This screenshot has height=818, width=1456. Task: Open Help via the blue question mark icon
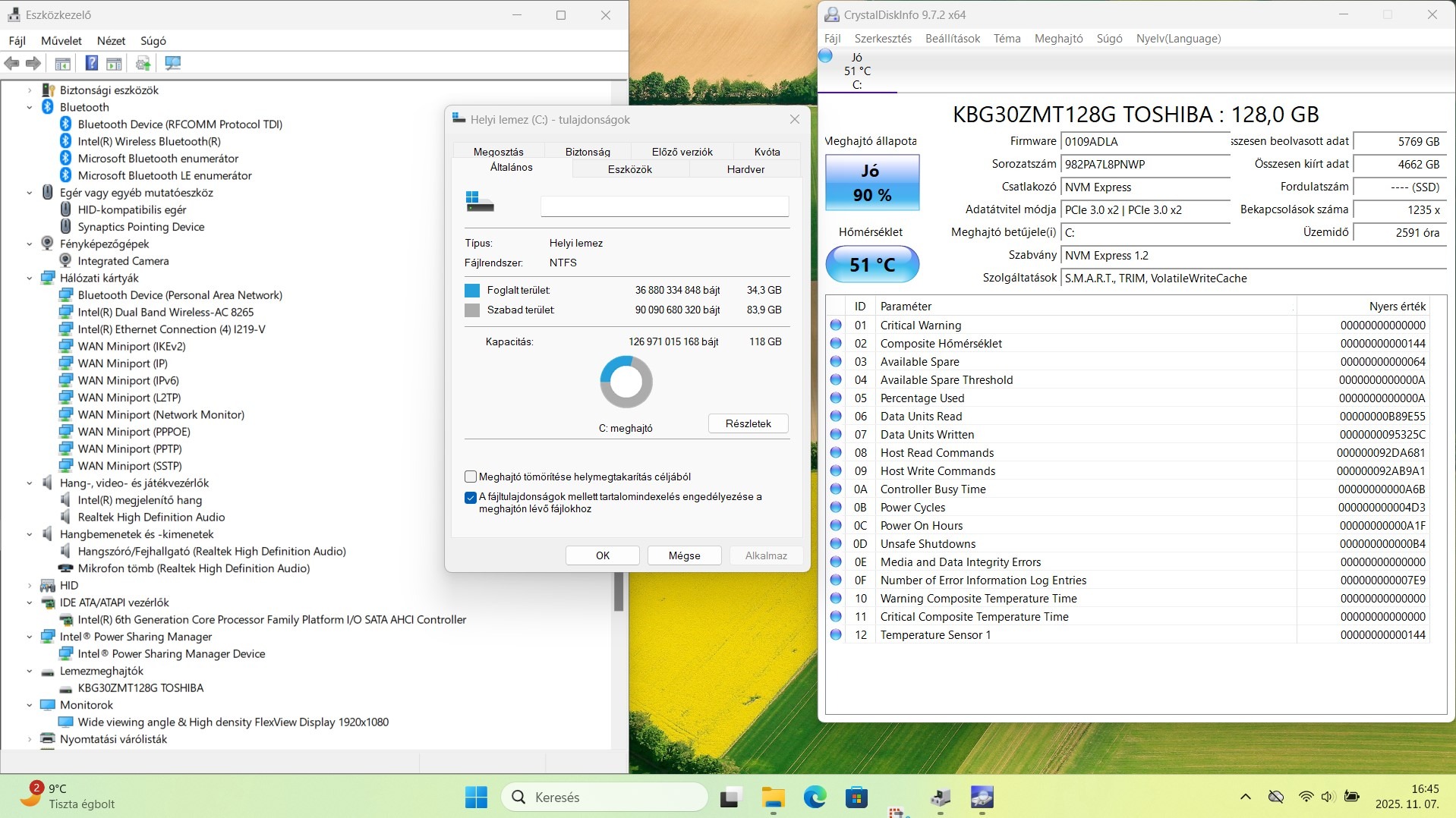point(91,64)
